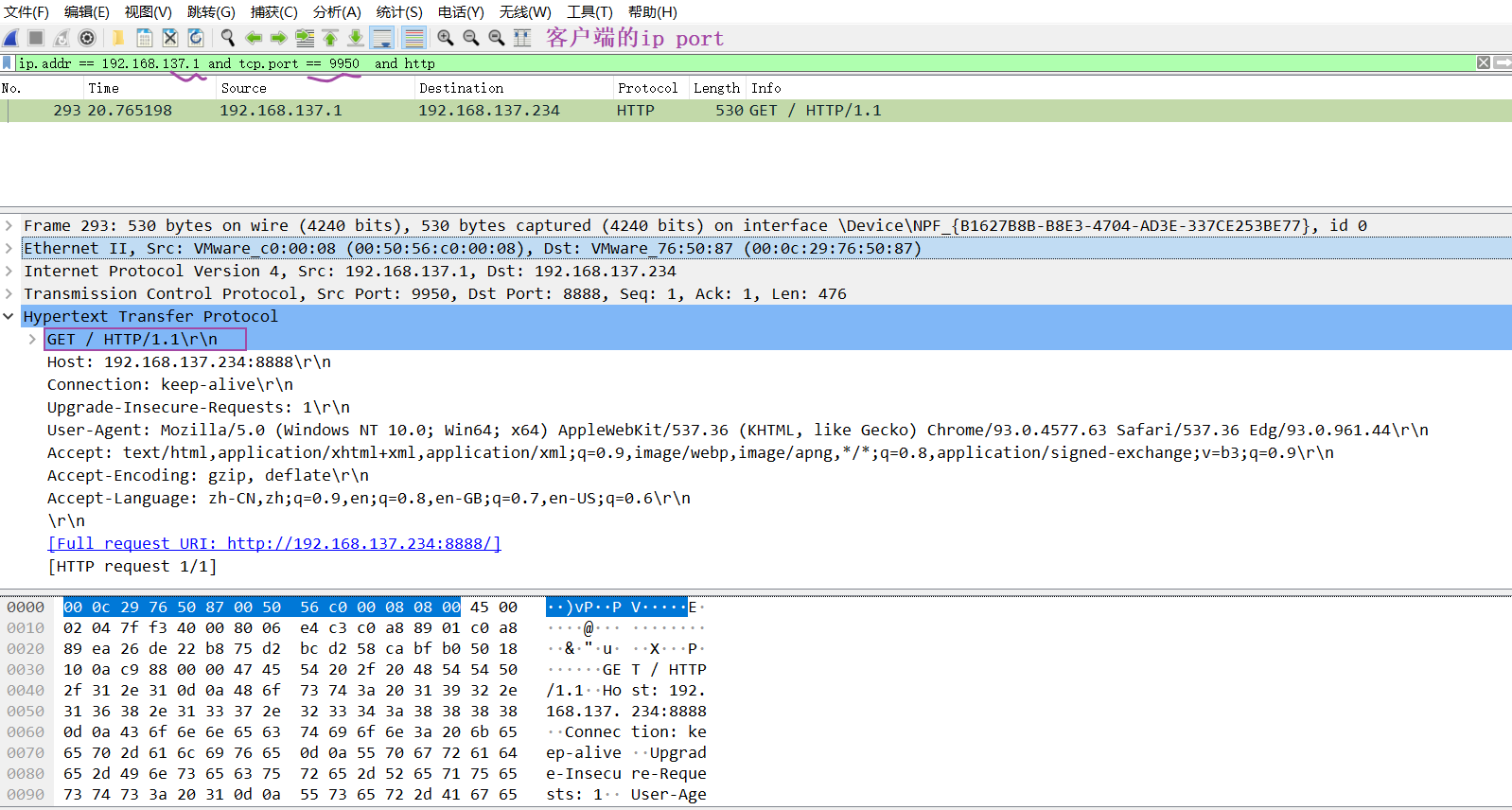Stop the running packet capture

tap(36, 38)
